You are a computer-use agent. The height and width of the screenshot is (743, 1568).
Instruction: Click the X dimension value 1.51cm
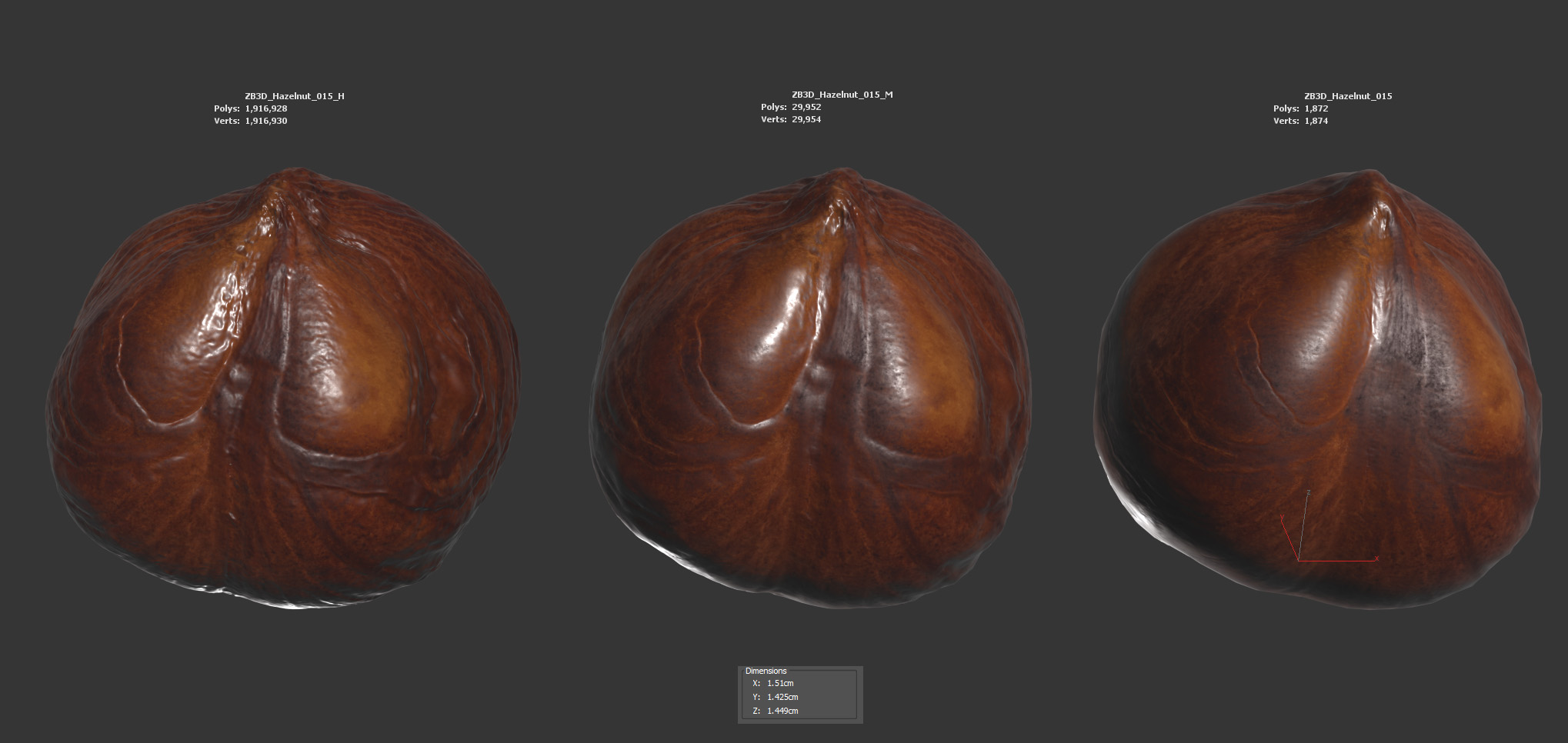coord(780,683)
